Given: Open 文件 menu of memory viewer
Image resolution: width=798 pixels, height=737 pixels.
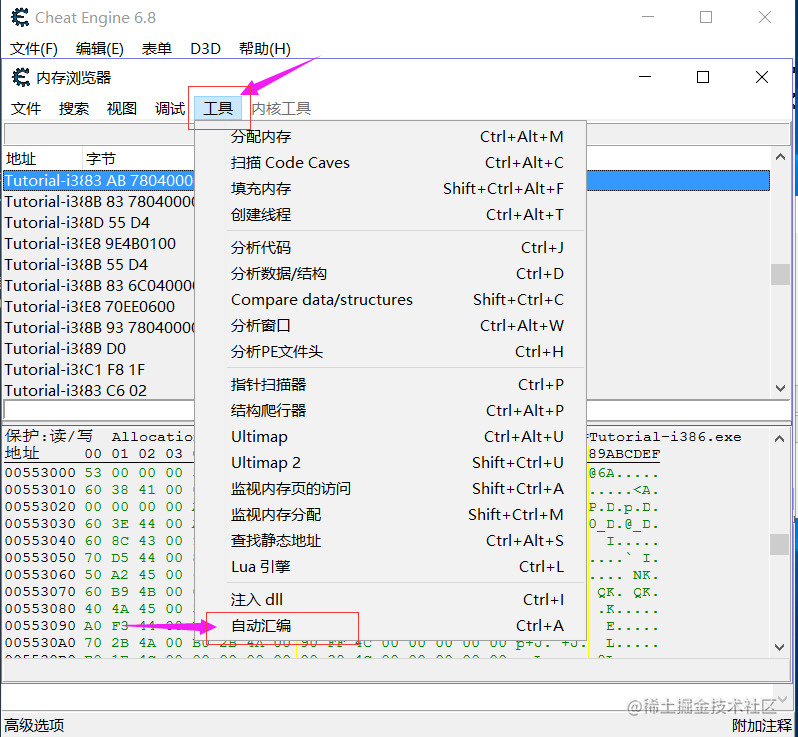Looking at the screenshot, I should (x=26, y=108).
